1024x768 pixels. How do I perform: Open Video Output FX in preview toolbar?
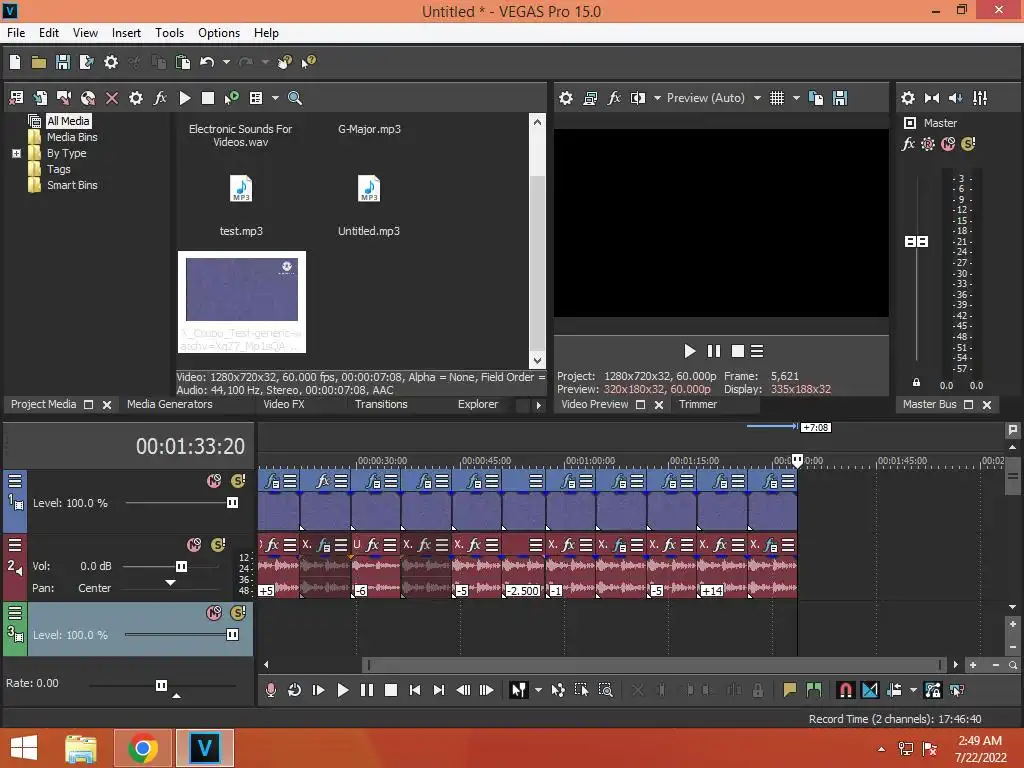click(614, 98)
